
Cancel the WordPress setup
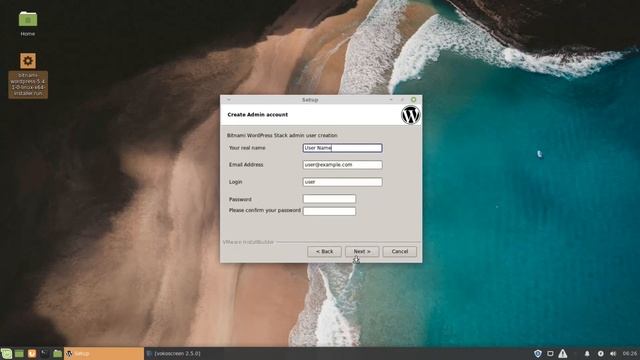(400, 251)
